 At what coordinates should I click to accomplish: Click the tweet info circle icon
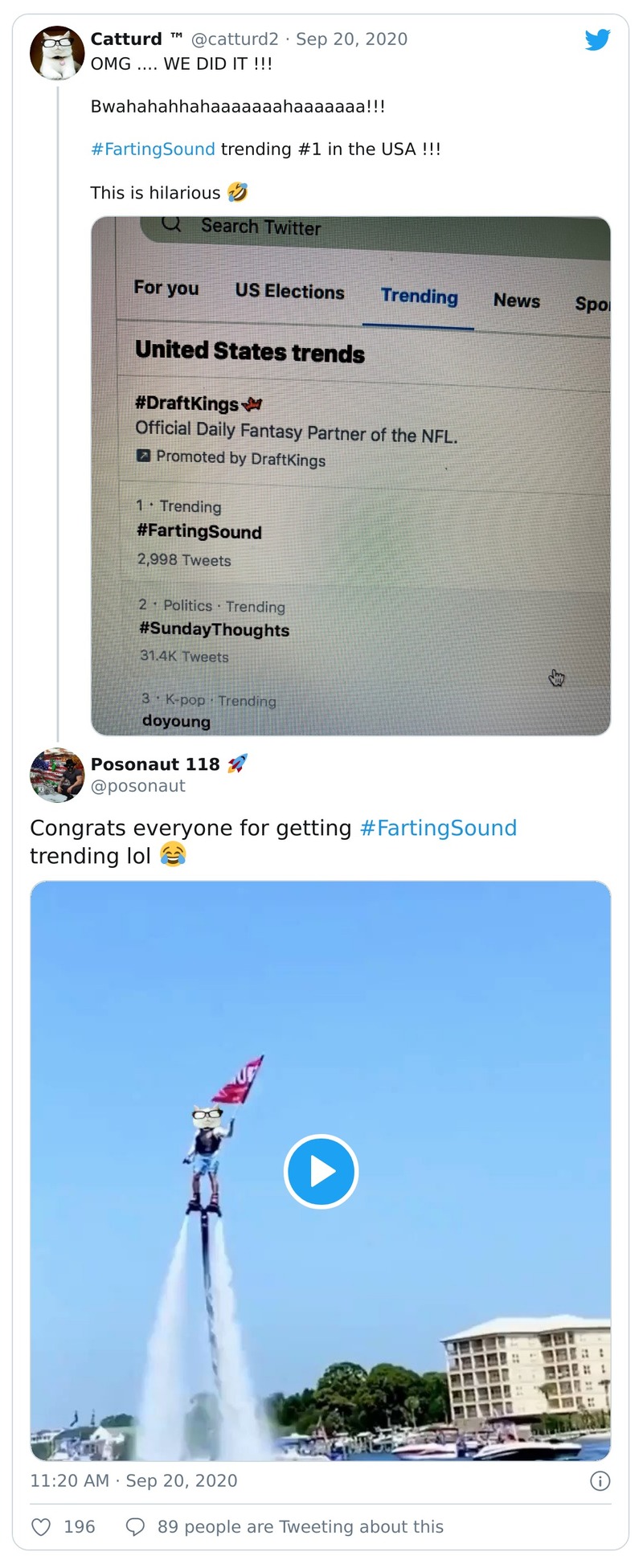(x=600, y=1480)
